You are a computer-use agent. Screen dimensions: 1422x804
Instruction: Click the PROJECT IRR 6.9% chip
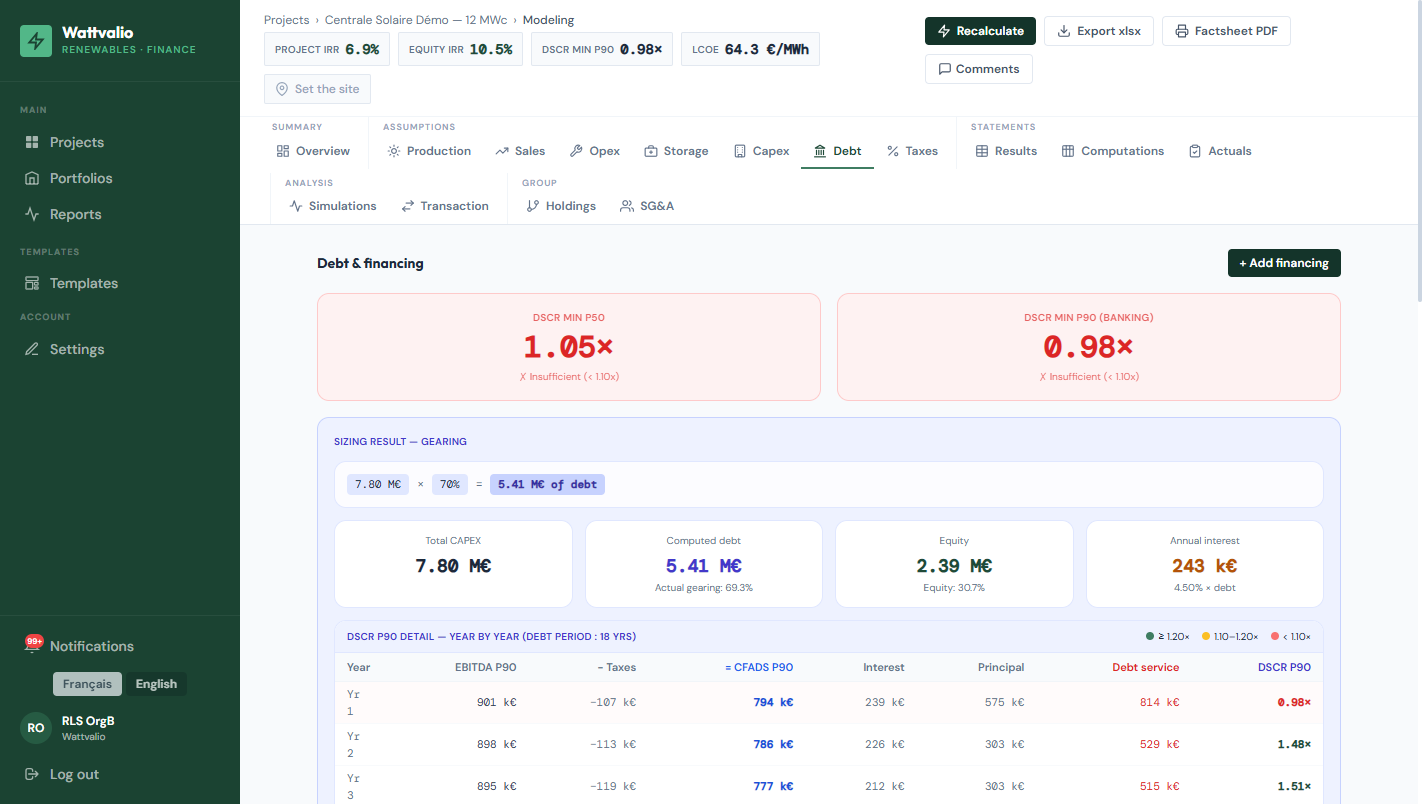pyautogui.click(x=327, y=49)
